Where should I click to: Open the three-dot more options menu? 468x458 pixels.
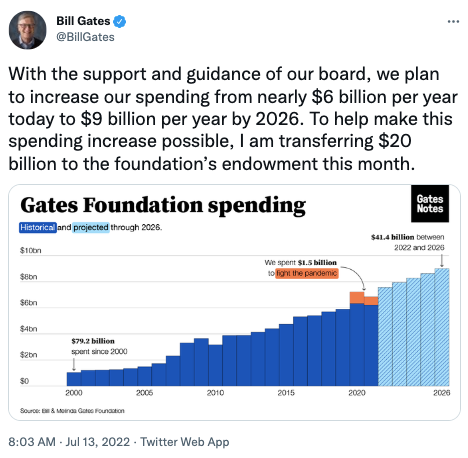[x=453, y=21]
